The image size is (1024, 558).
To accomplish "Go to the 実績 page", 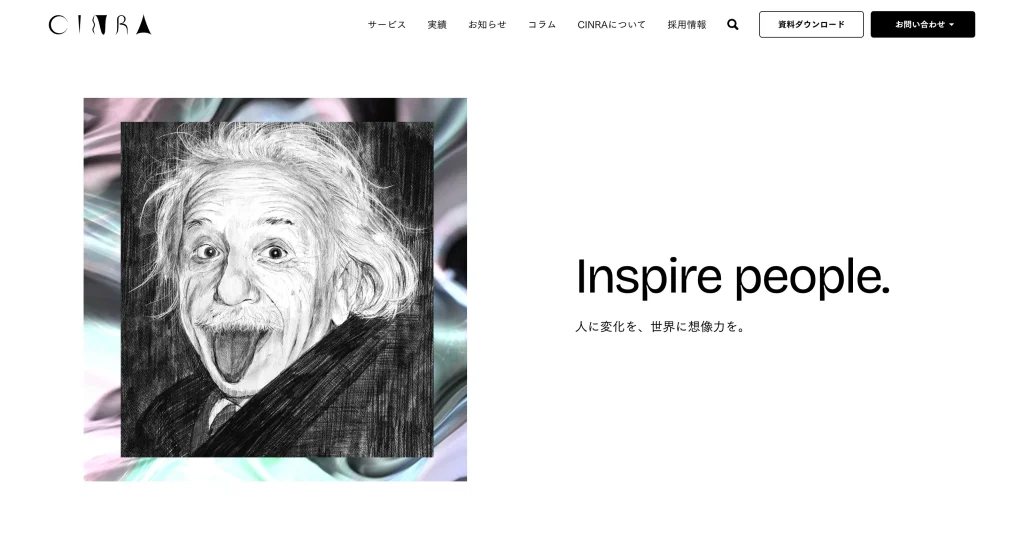I will click(x=437, y=24).
